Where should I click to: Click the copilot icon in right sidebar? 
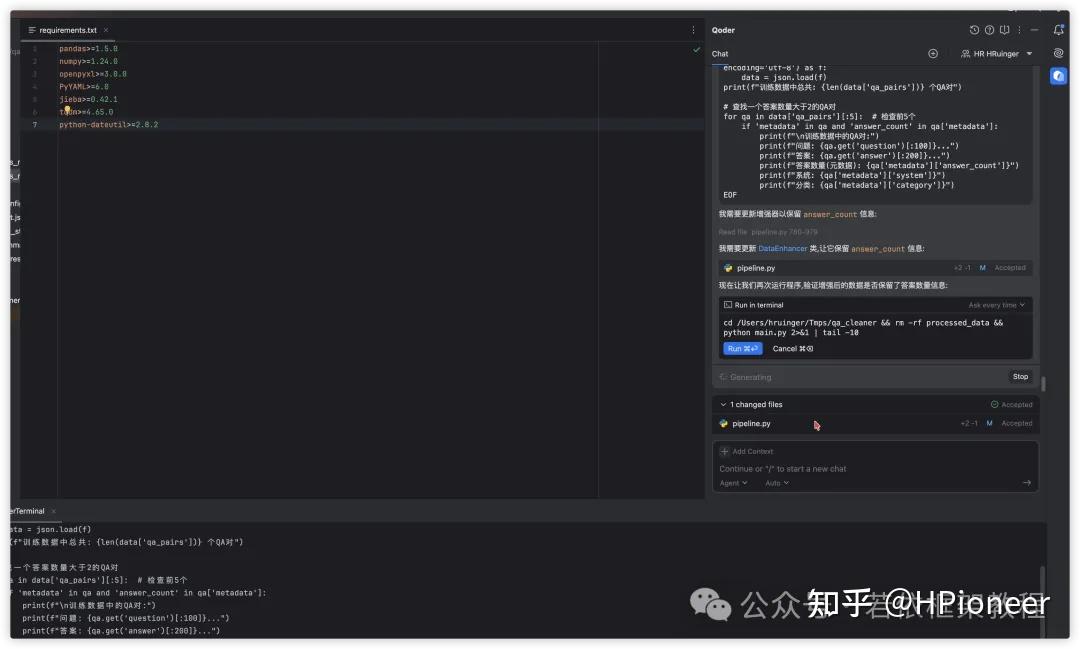1058,76
